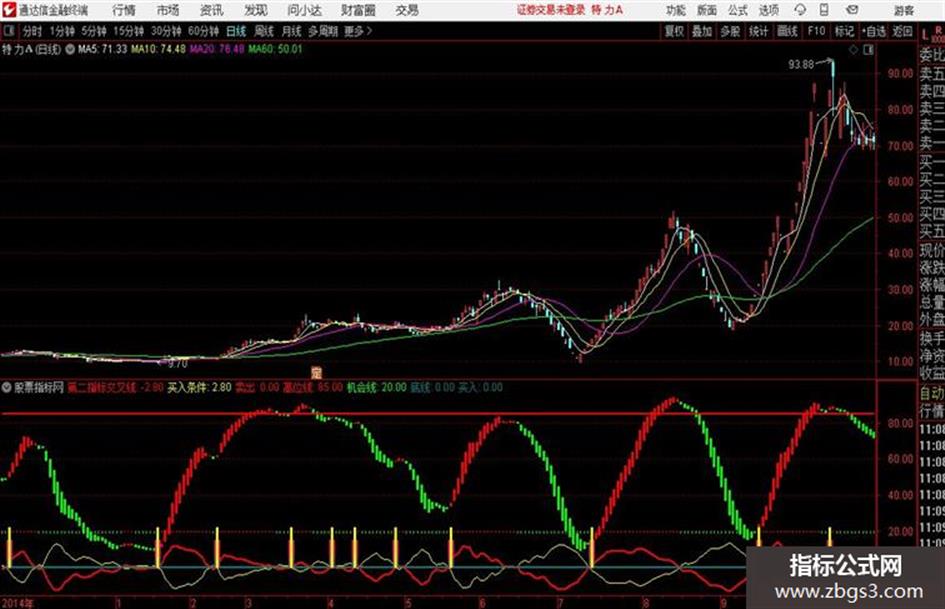
Task: Switch to the 15分钟 period tab
Action: tap(129, 31)
